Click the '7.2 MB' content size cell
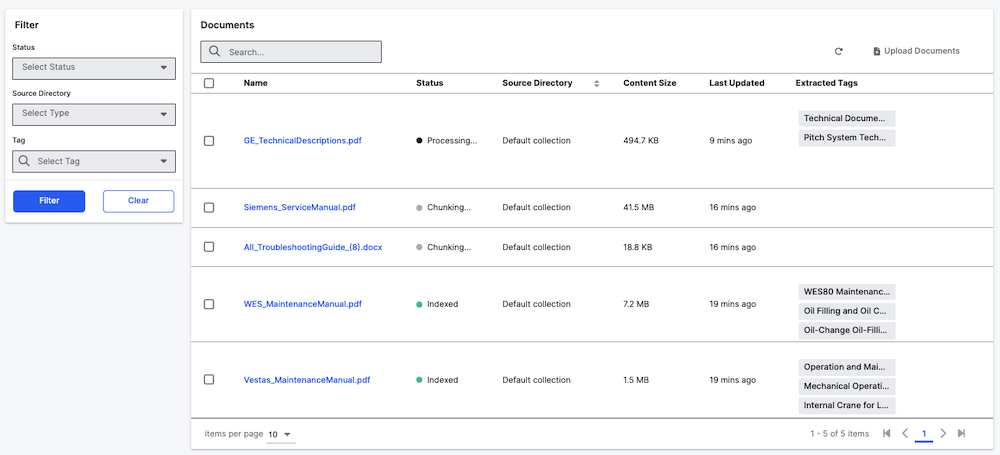The width and height of the screenshot is (1000, 455). tap(636, 304)
